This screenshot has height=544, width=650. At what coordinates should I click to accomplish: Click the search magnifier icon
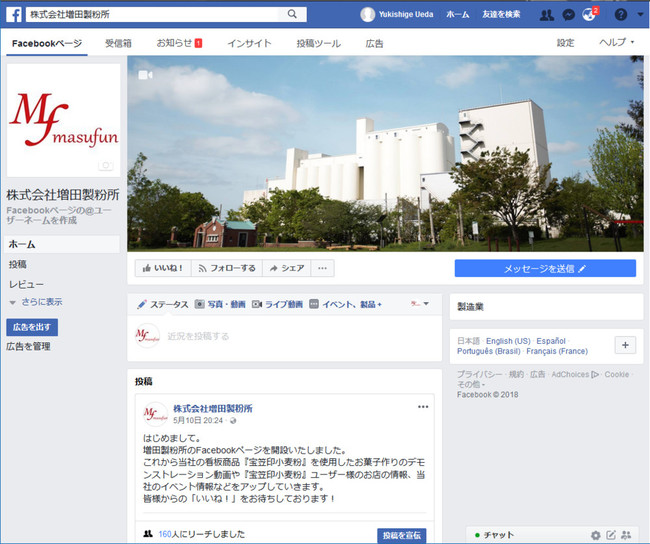pyautogui.click(x=292, y=14)
